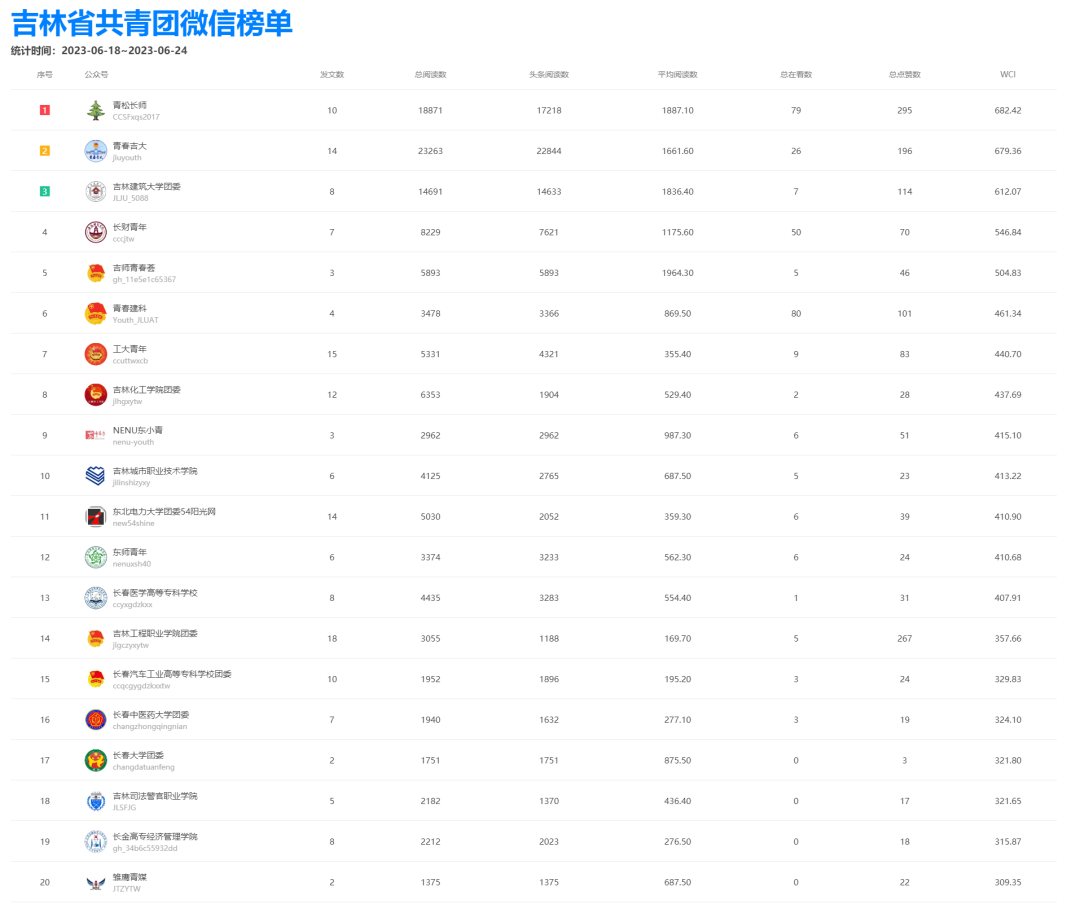Click total likes value 267

(x=904, y=638)
